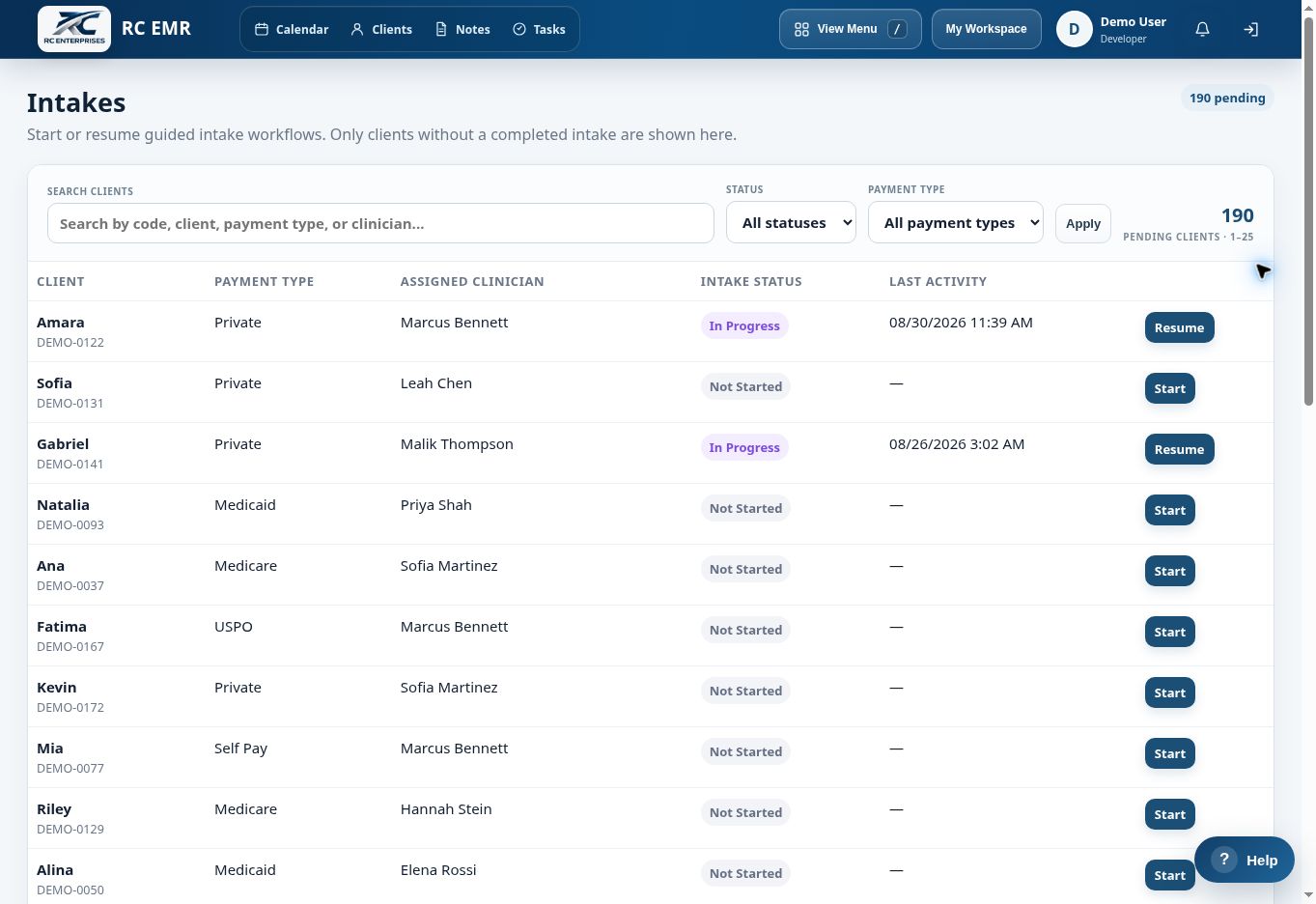1316x904 pixels.
Task: Click the RC EMR title
Action: [156, 28]
